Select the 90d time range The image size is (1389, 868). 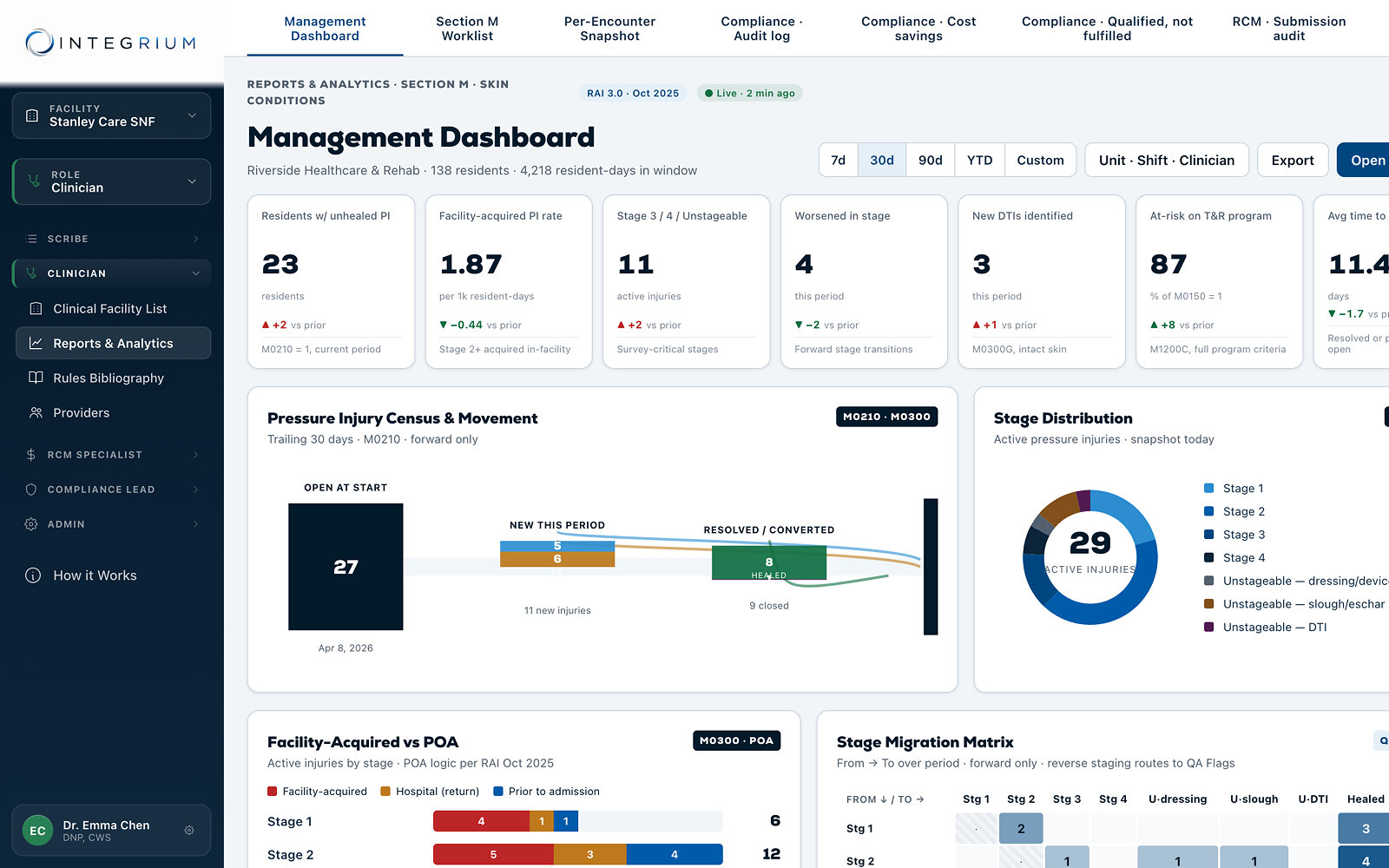click(x=931, y=160)
